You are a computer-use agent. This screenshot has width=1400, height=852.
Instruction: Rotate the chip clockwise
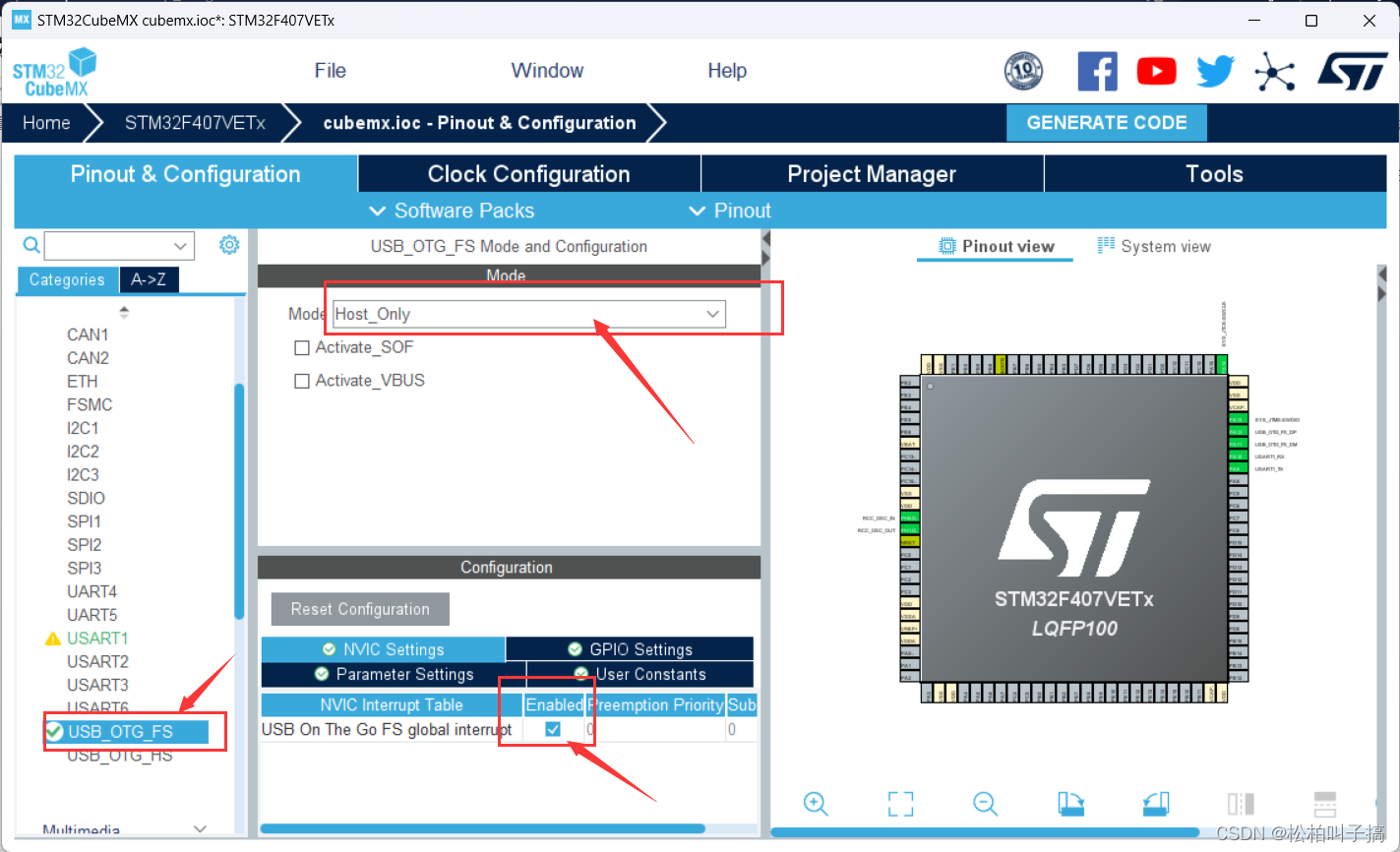point(1071,804)
